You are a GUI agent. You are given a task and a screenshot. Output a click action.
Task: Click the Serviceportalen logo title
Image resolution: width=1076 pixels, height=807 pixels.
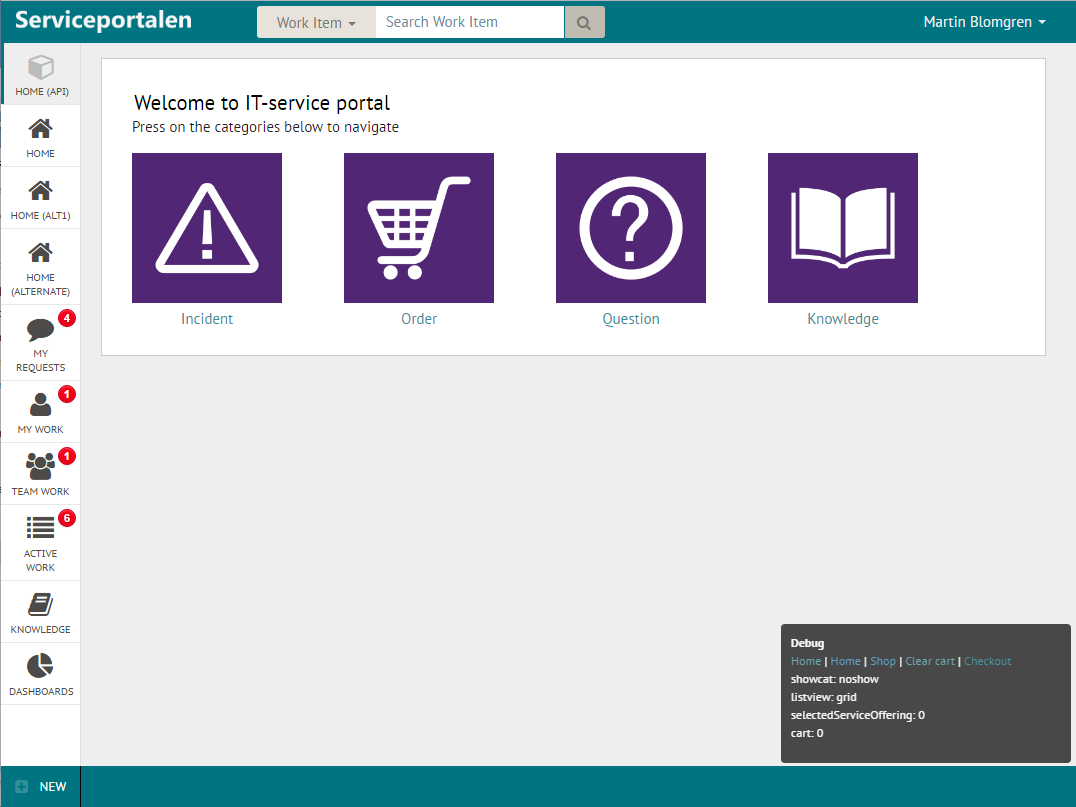click(104, 20)
